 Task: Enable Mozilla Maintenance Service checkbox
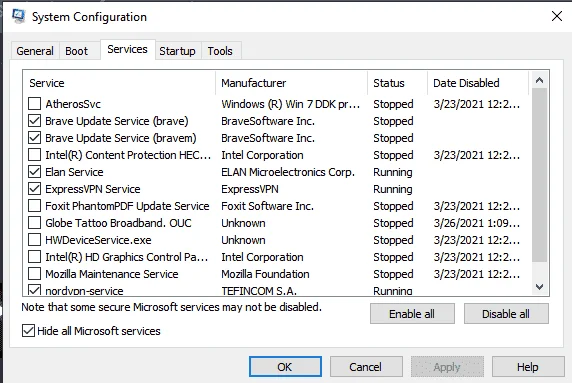tap(34, 274)
